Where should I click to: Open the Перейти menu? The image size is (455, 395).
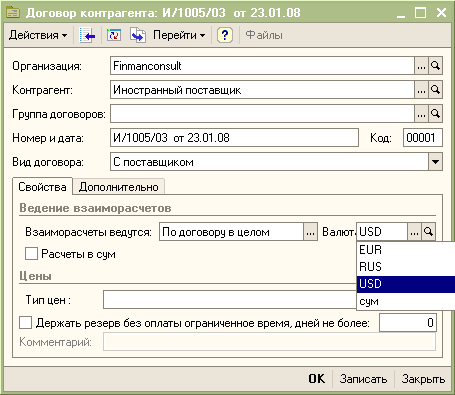[179, 35]
